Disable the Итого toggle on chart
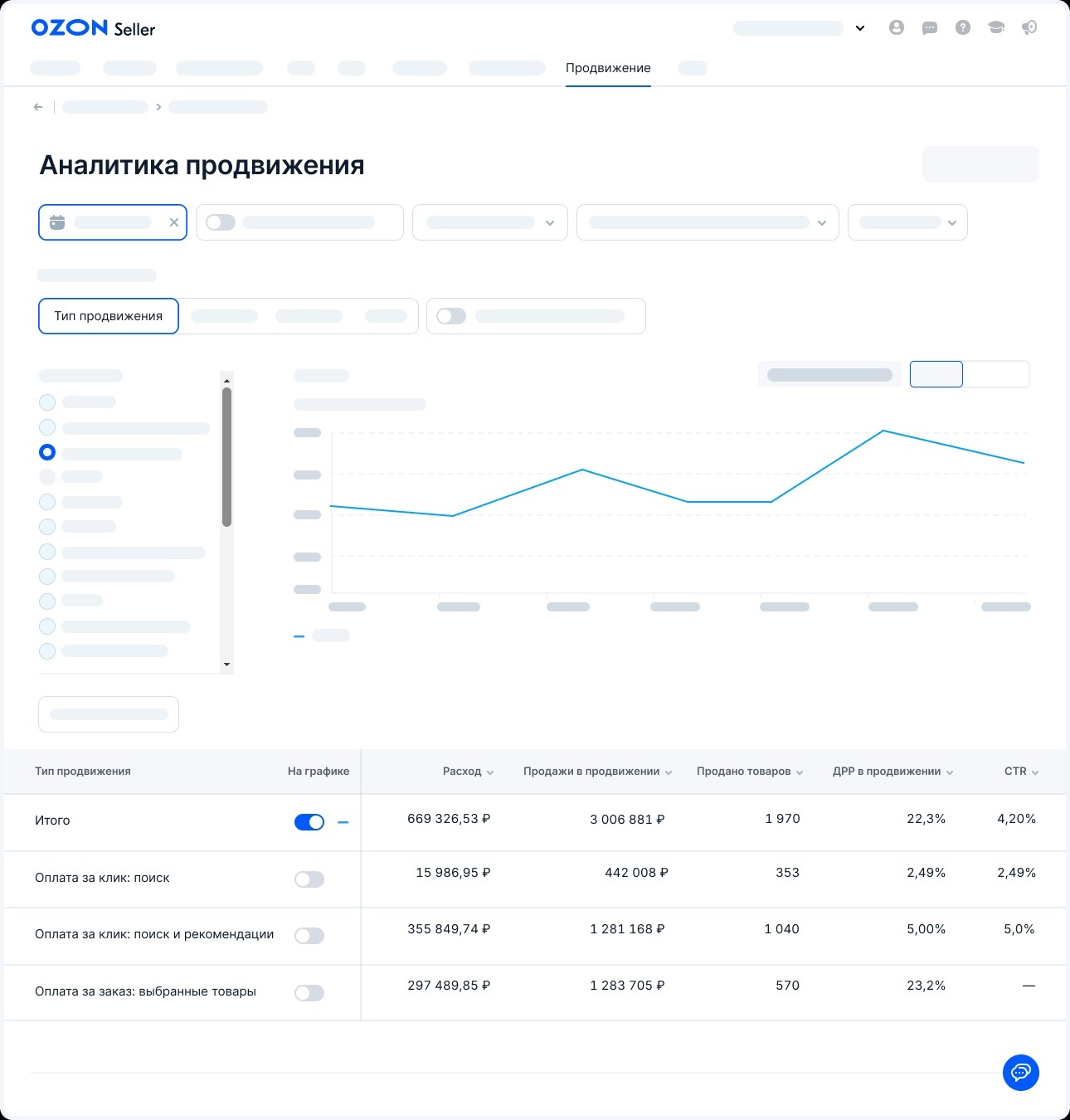 click(309, 822)
